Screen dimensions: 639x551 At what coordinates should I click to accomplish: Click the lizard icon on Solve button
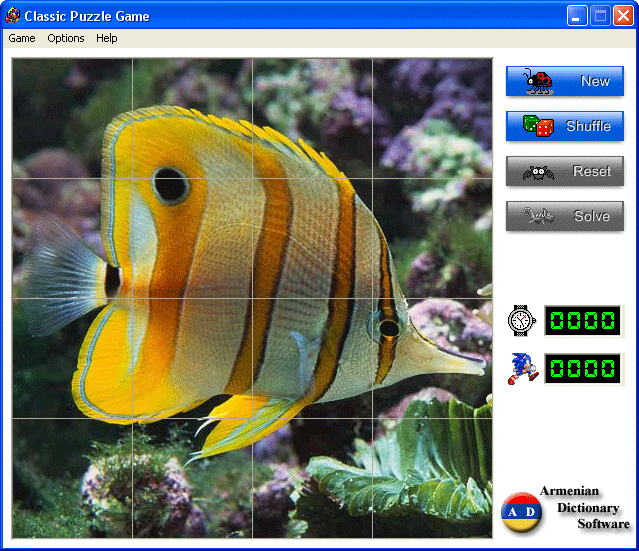tap(538, 215)
